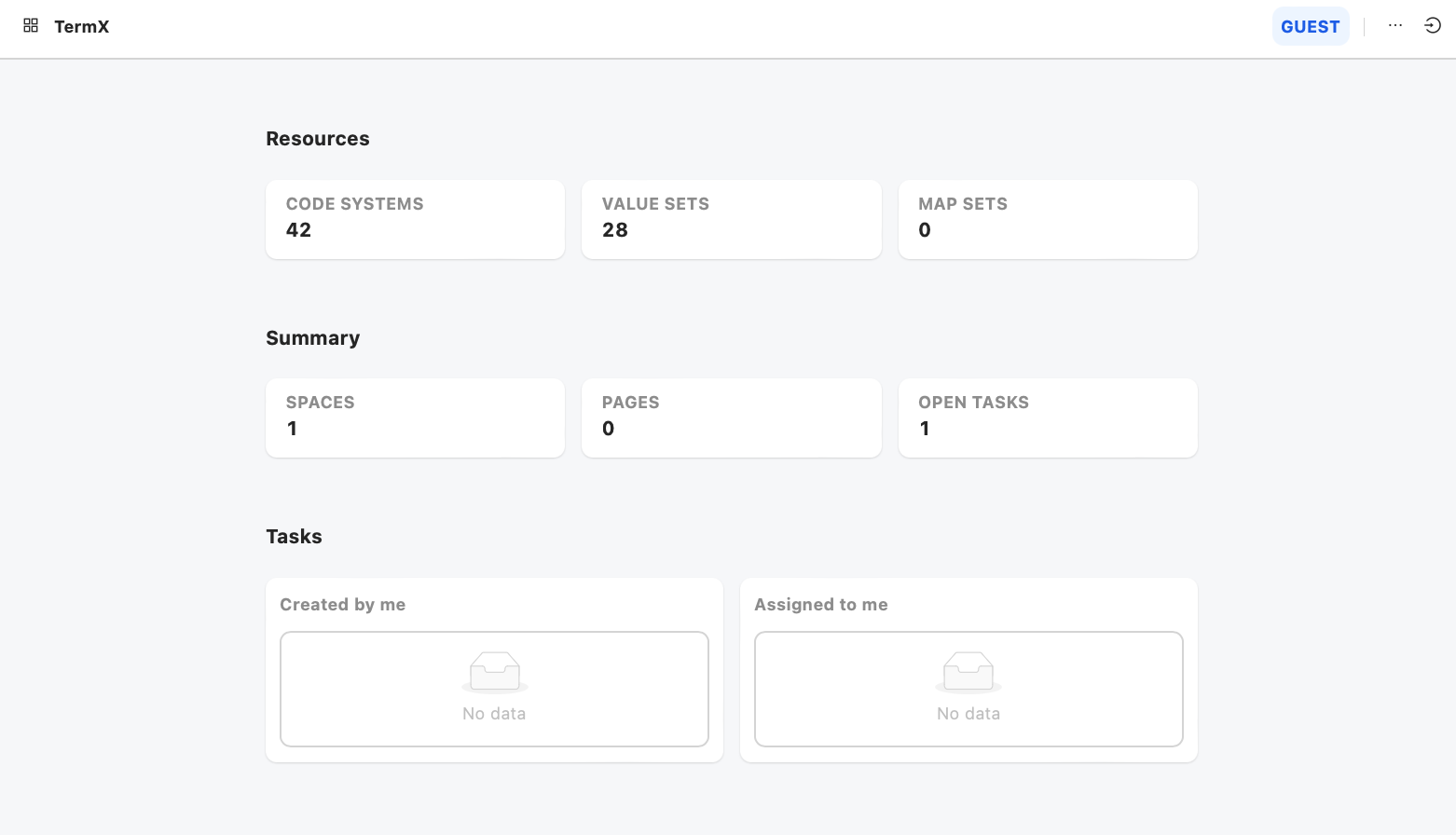Click empty inbox icon under Assigned to me

tap(968, 672)
